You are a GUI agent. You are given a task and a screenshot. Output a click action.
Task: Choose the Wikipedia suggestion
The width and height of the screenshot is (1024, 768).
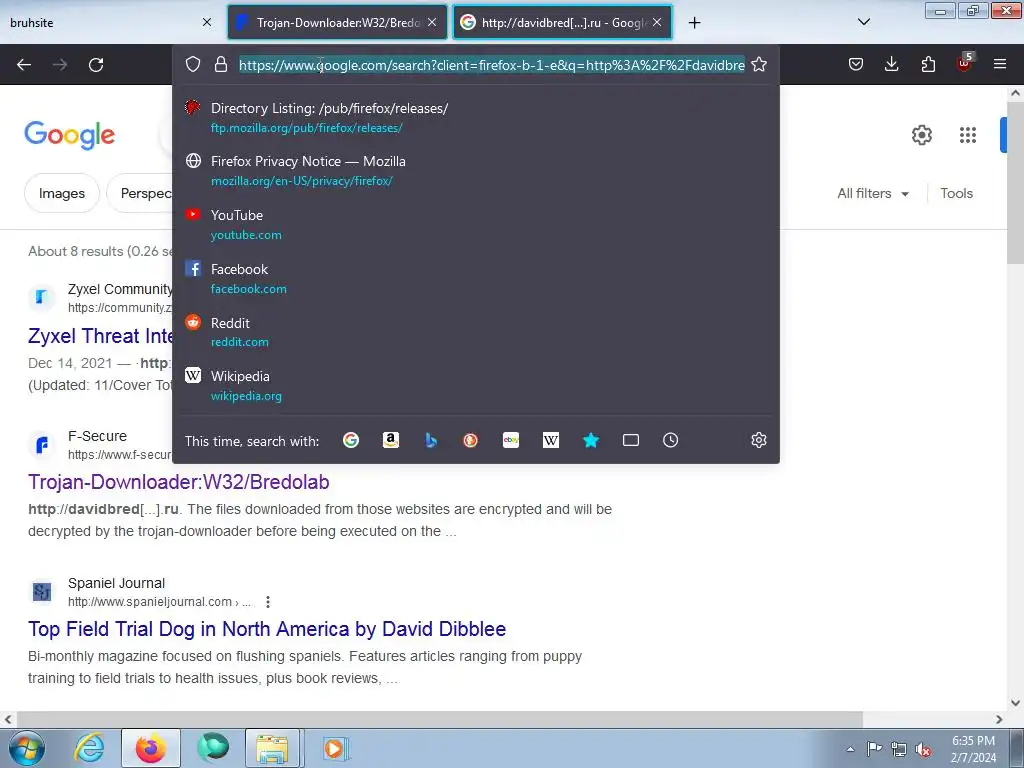click(475, 385)
